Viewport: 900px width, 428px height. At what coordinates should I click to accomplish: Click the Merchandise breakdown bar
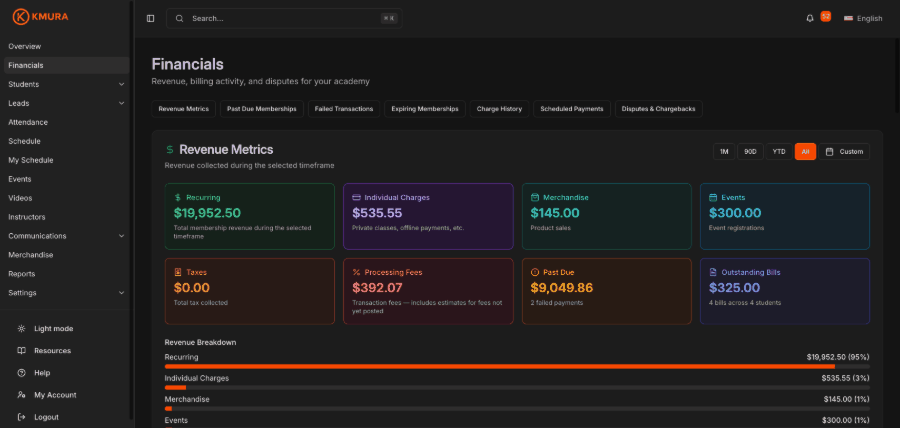517,408
